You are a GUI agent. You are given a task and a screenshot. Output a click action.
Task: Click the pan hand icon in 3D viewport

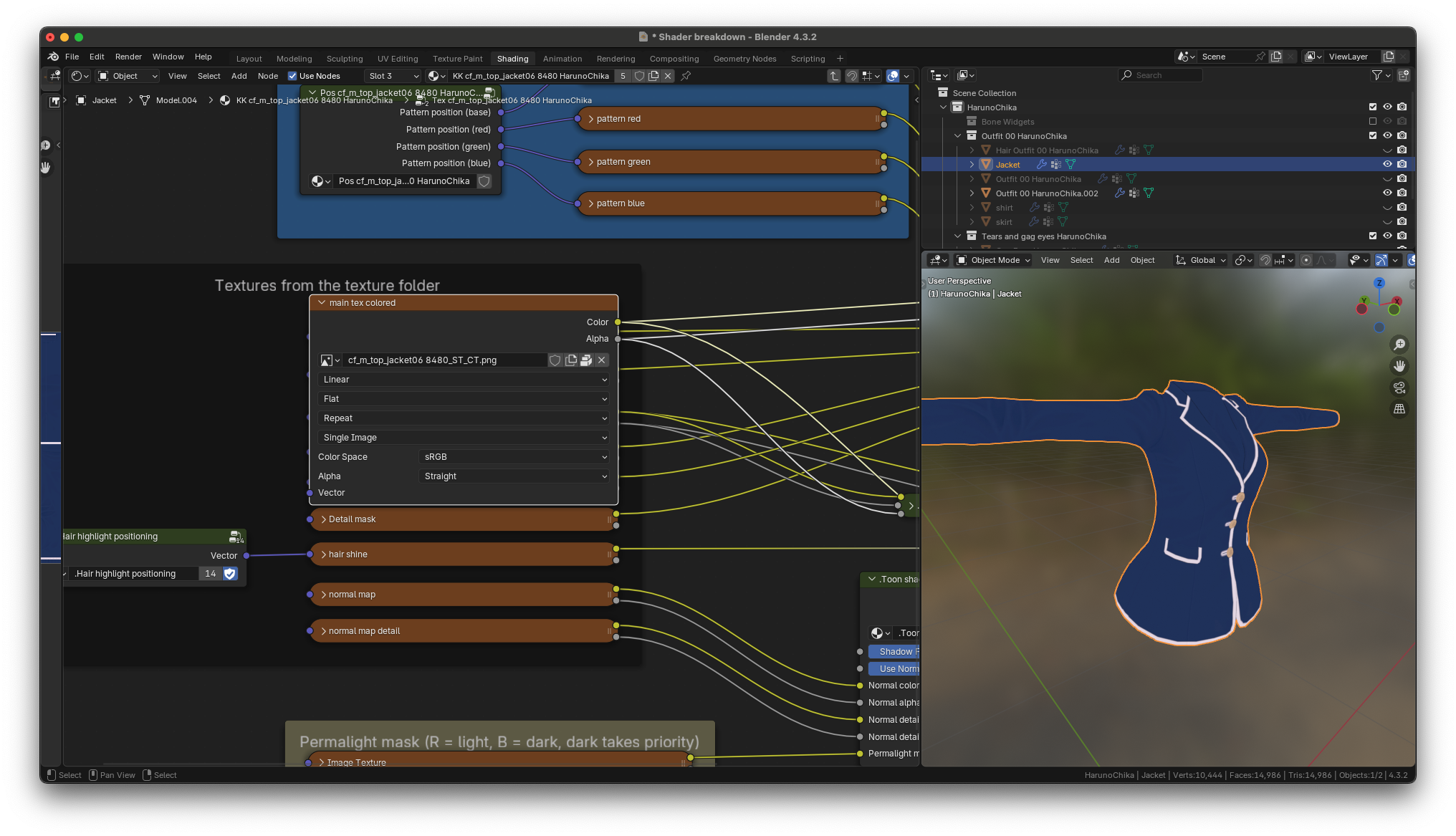(x=1399, y=366)
